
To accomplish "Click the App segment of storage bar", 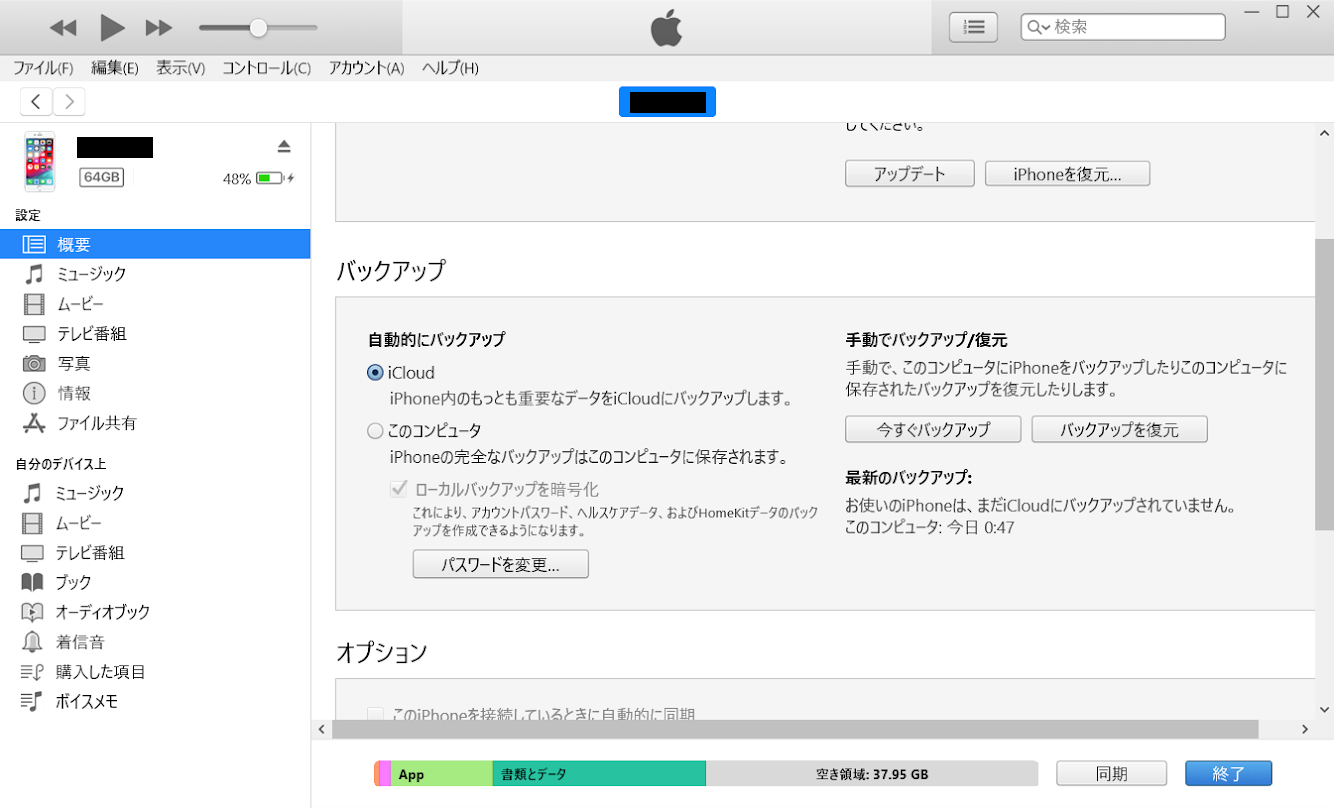I will 442,774.
